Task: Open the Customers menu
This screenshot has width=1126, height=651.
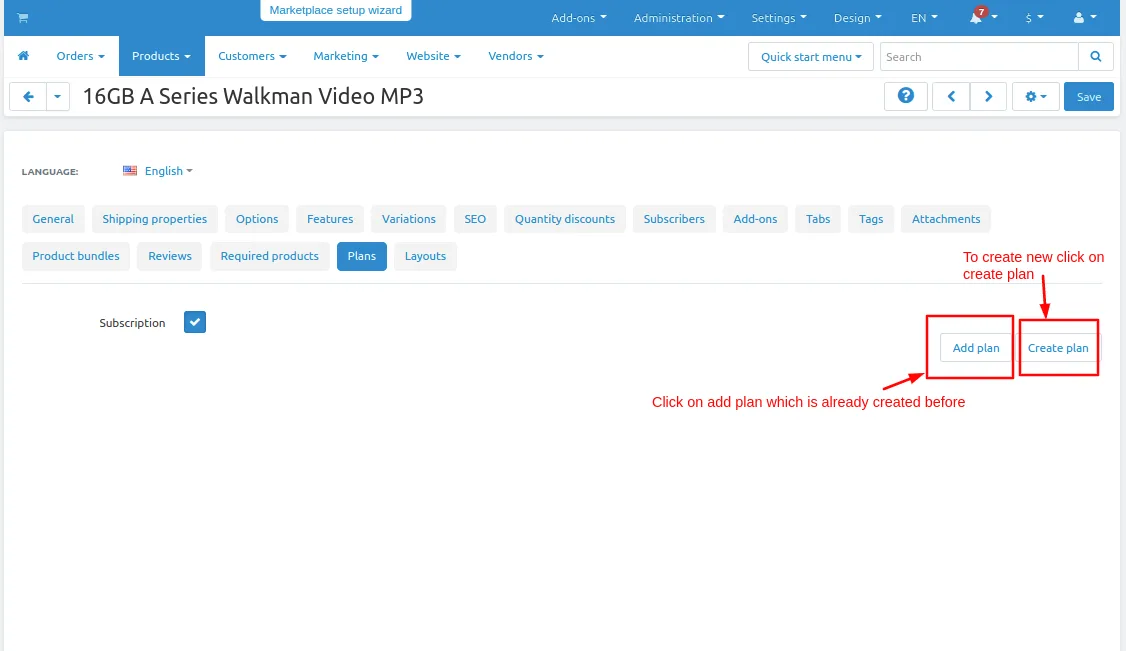Action: coord(252,56)
